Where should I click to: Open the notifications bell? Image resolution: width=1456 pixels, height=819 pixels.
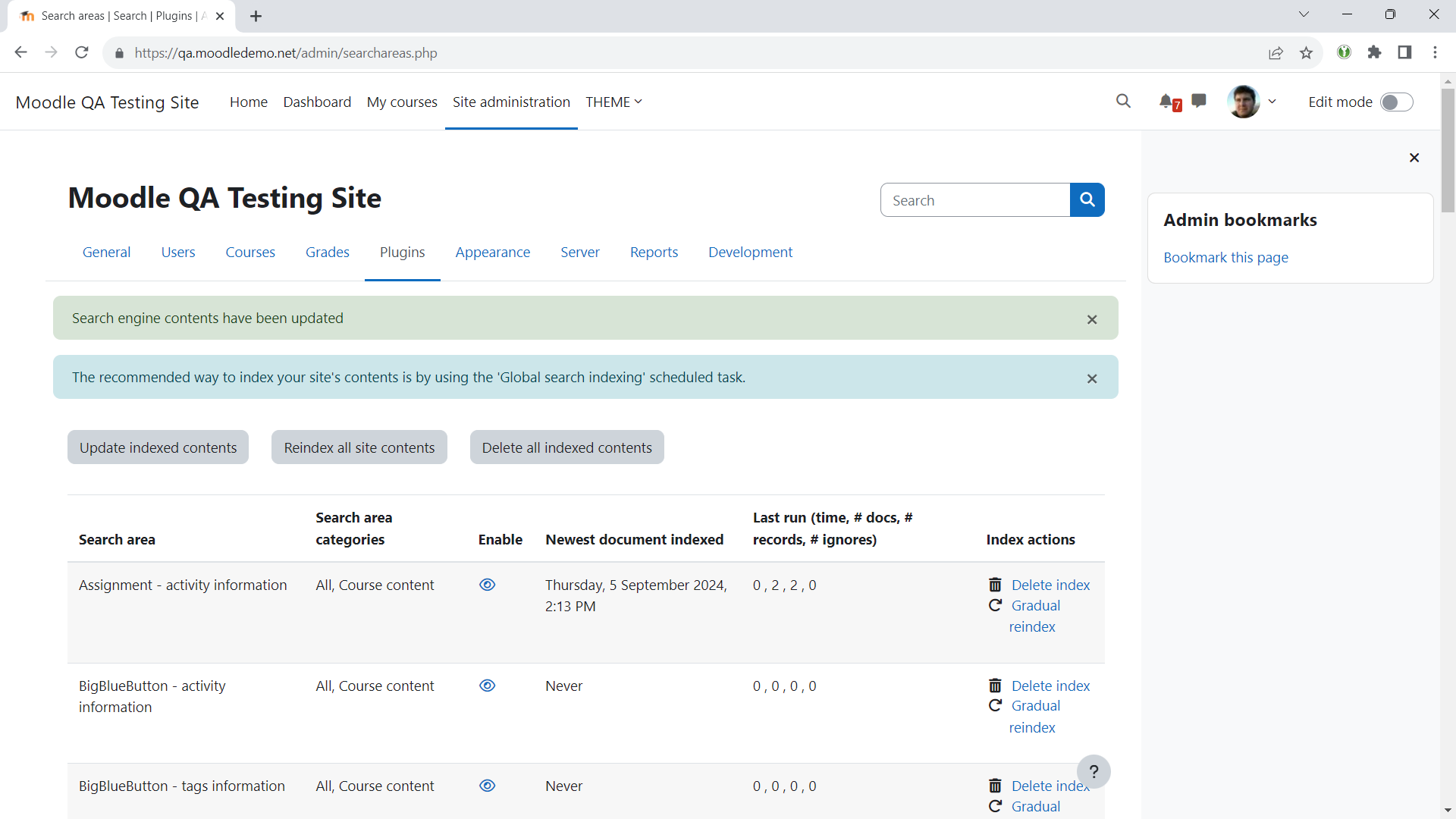(1166, 101)
